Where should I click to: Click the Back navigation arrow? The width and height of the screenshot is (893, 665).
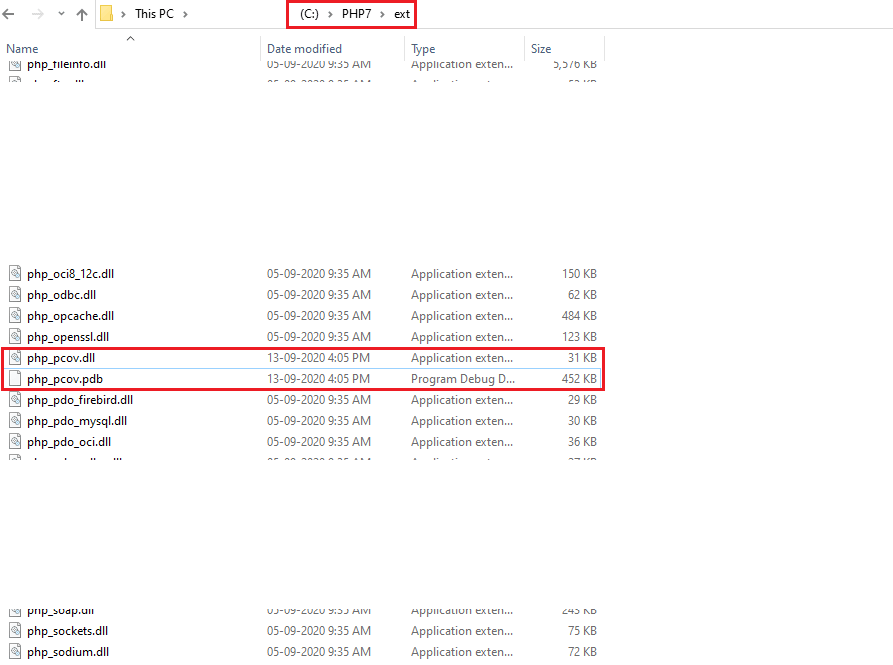click(x=9, y=15)
